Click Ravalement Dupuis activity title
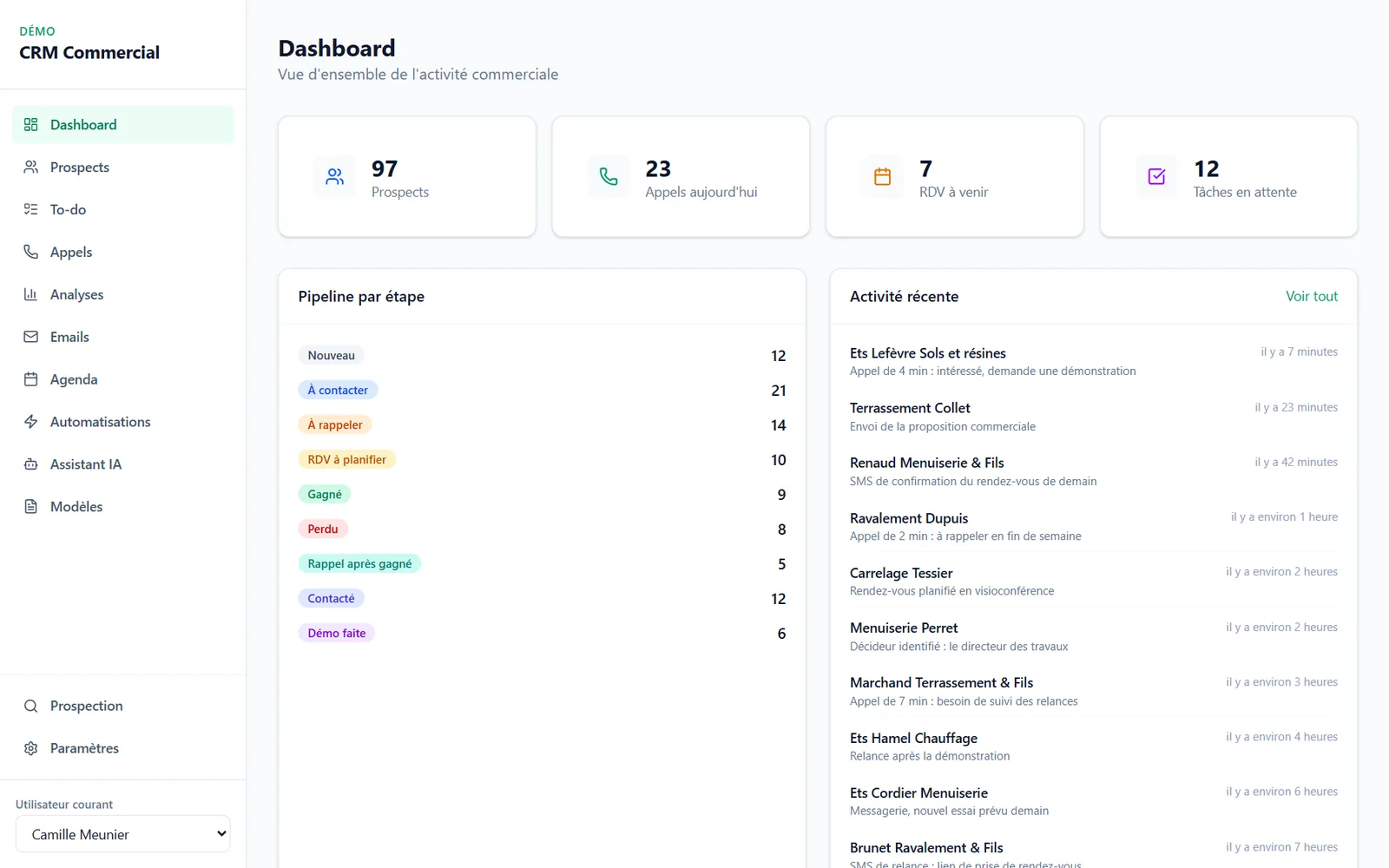Image resolution: width=1389 pixels, height=868 pixels. coord(909,518)
